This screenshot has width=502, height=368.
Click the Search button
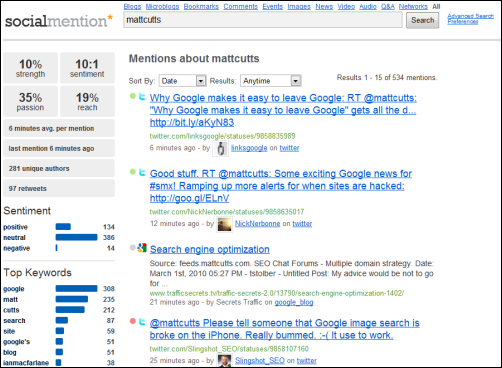point(422,20)
